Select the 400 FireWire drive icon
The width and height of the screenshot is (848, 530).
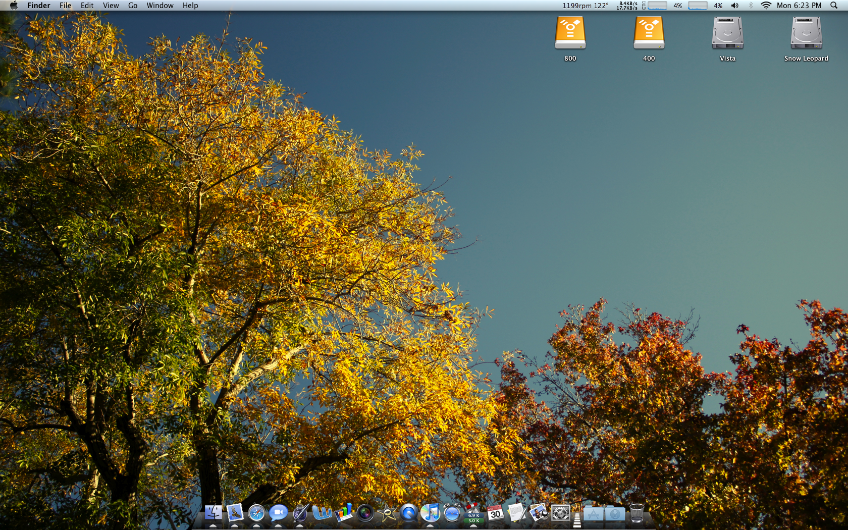[x=649, y=34]
